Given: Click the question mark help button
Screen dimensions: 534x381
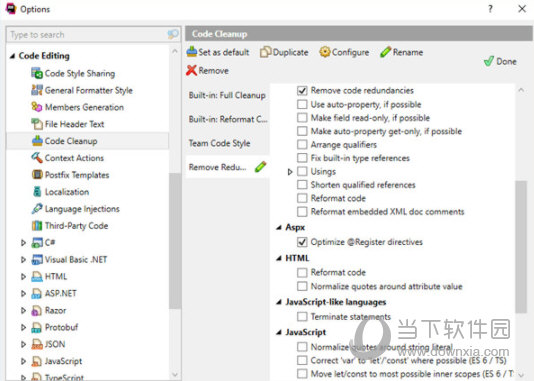Looking at the screenshot, I should pos(490,9).
